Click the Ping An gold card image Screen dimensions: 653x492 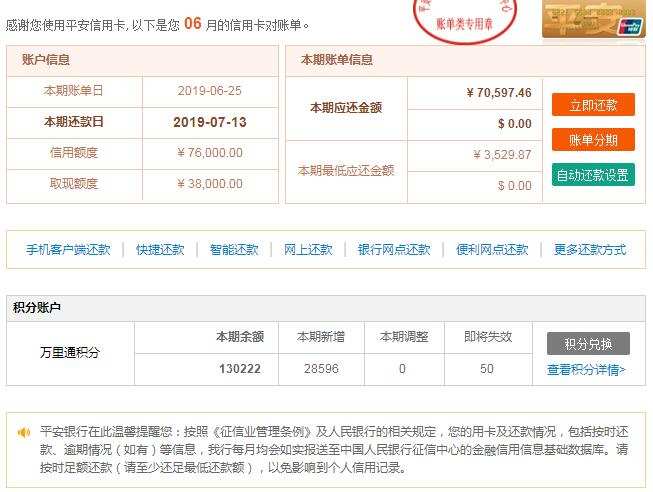coord(593,19)
